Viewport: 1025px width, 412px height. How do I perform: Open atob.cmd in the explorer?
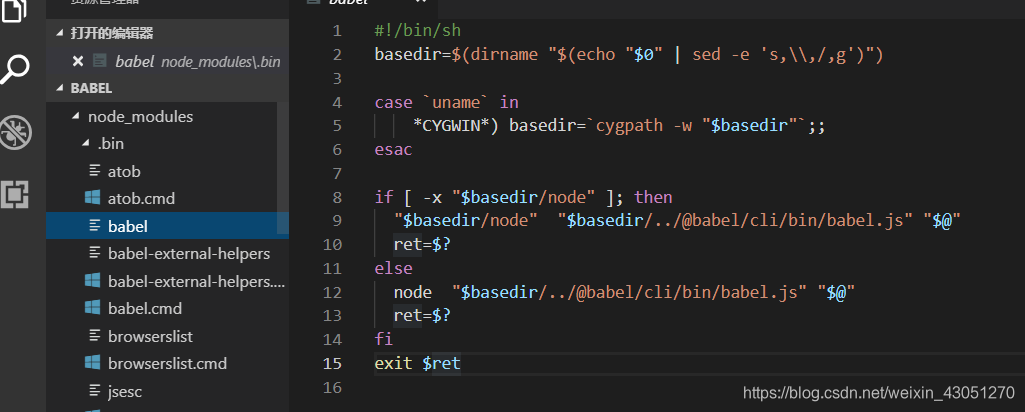(x=141, y=198)
